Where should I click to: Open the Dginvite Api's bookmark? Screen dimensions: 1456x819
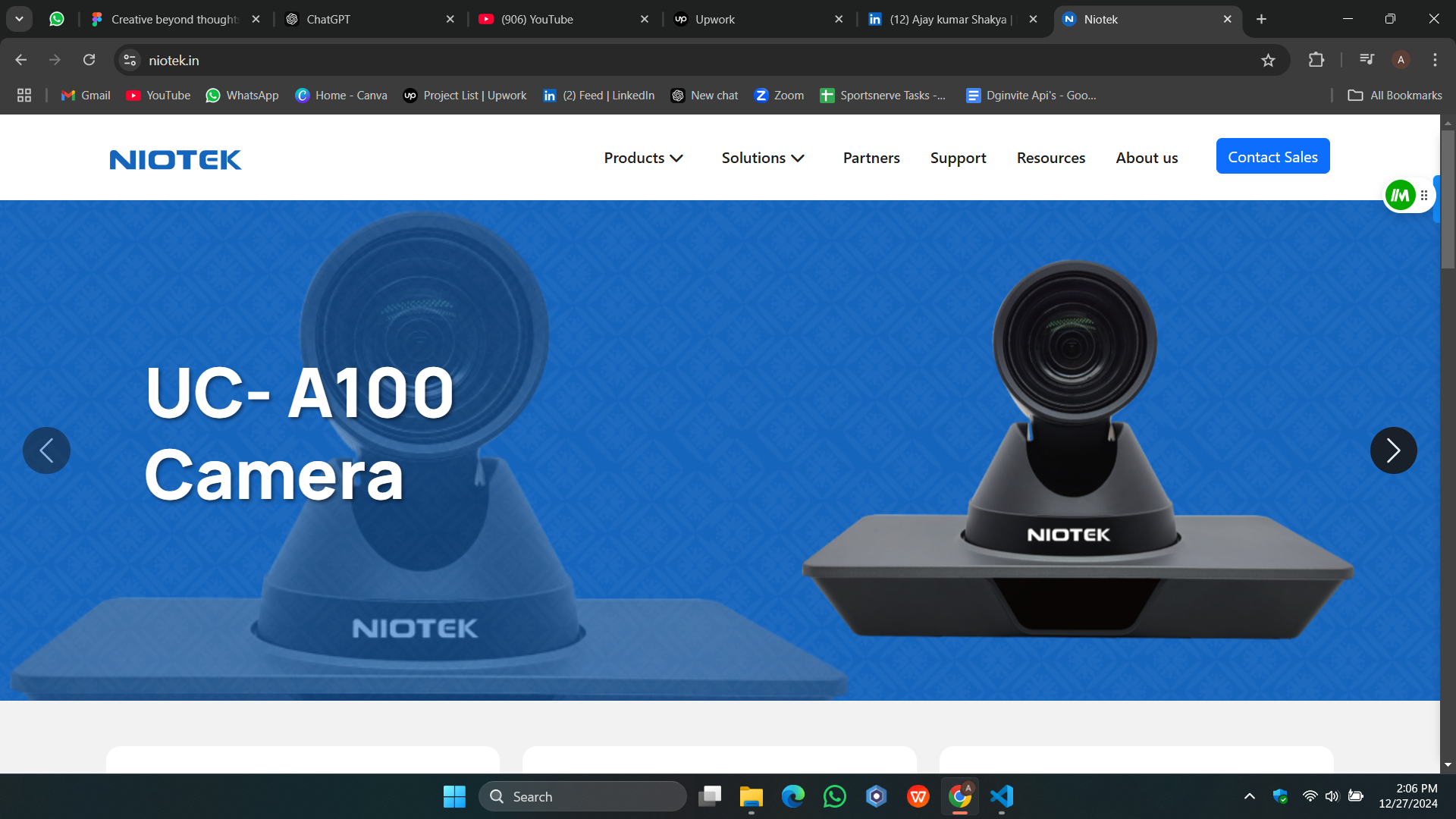click(x=1031, y=96)
